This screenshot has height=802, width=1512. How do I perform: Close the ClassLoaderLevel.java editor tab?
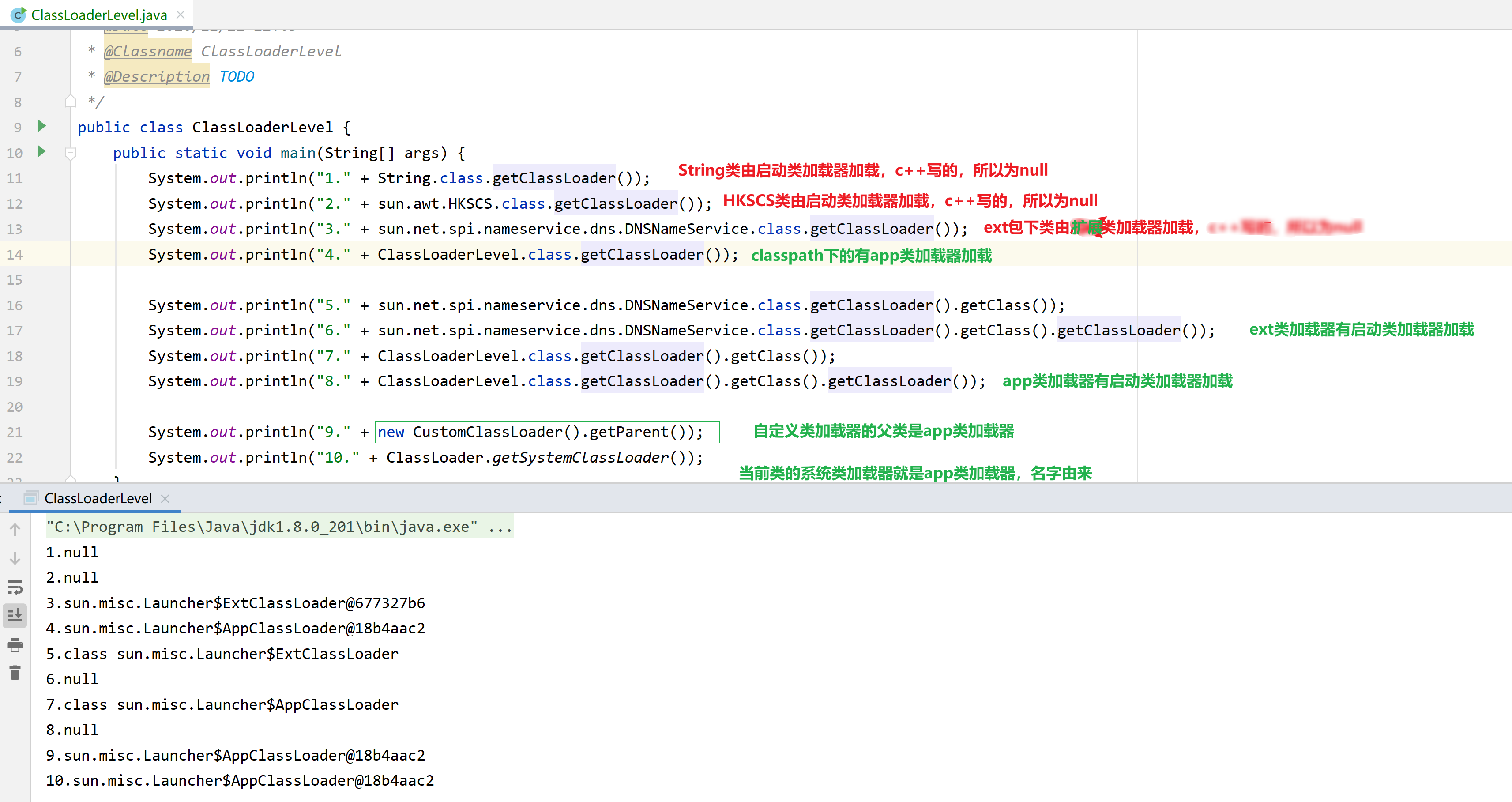coord(181,15)
